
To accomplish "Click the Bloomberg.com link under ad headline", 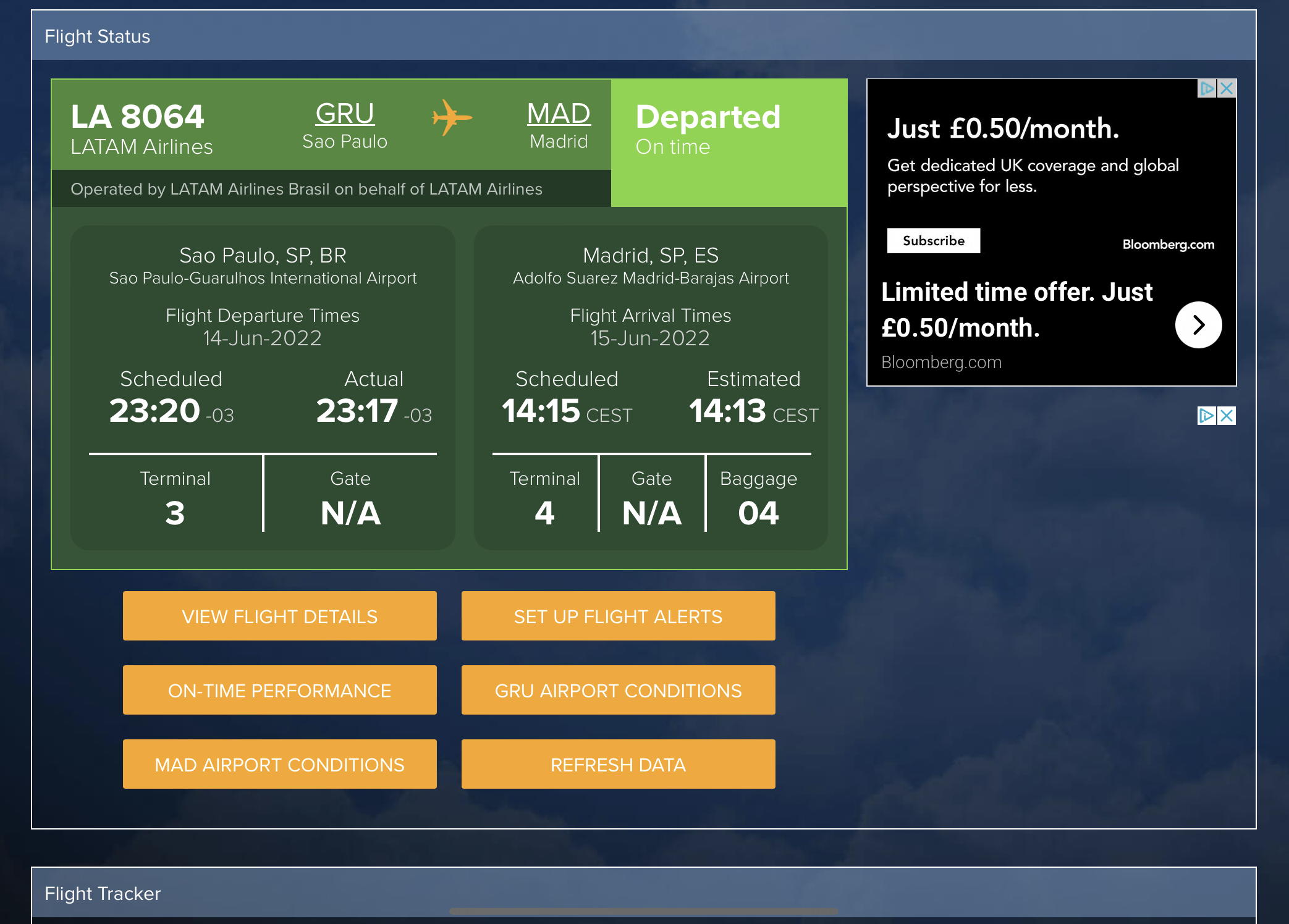I will (942, 362).
